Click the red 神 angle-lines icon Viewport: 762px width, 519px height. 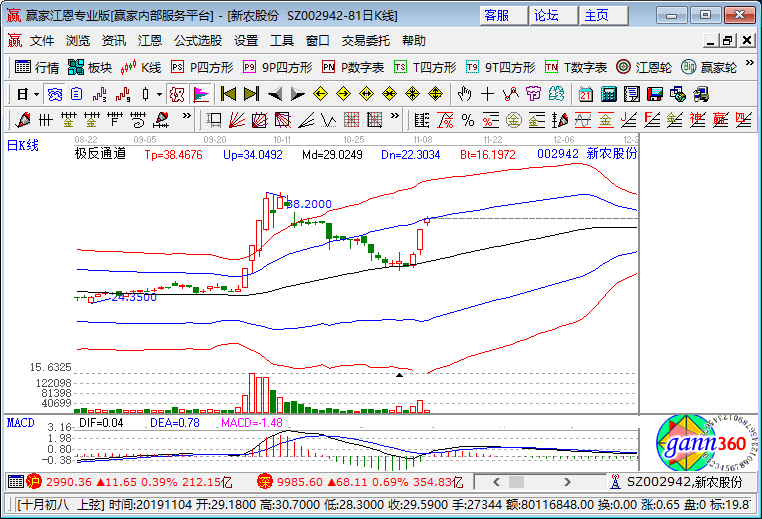coord(697,120)
